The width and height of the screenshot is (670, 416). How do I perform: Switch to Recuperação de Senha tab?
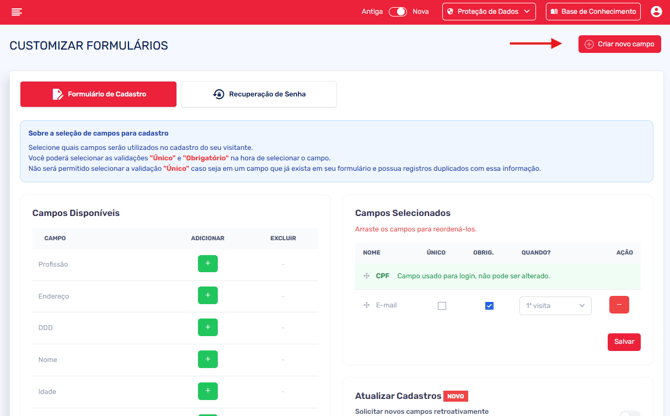point(258,94)
